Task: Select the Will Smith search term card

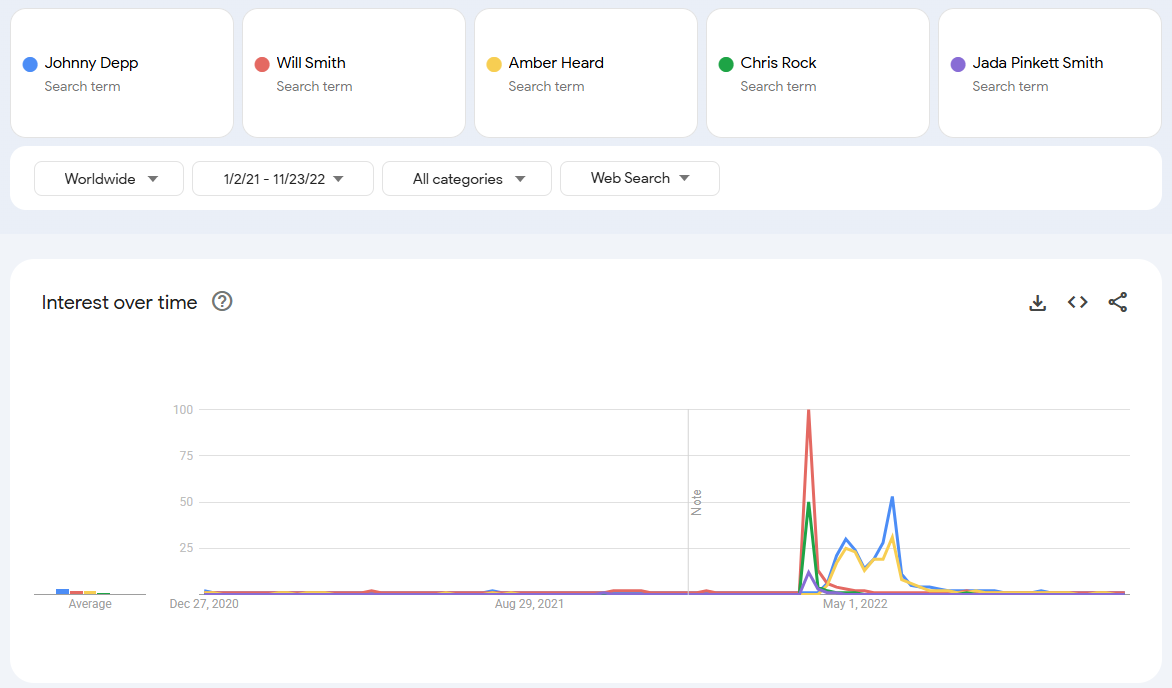Action: click(x=354, y=73)
